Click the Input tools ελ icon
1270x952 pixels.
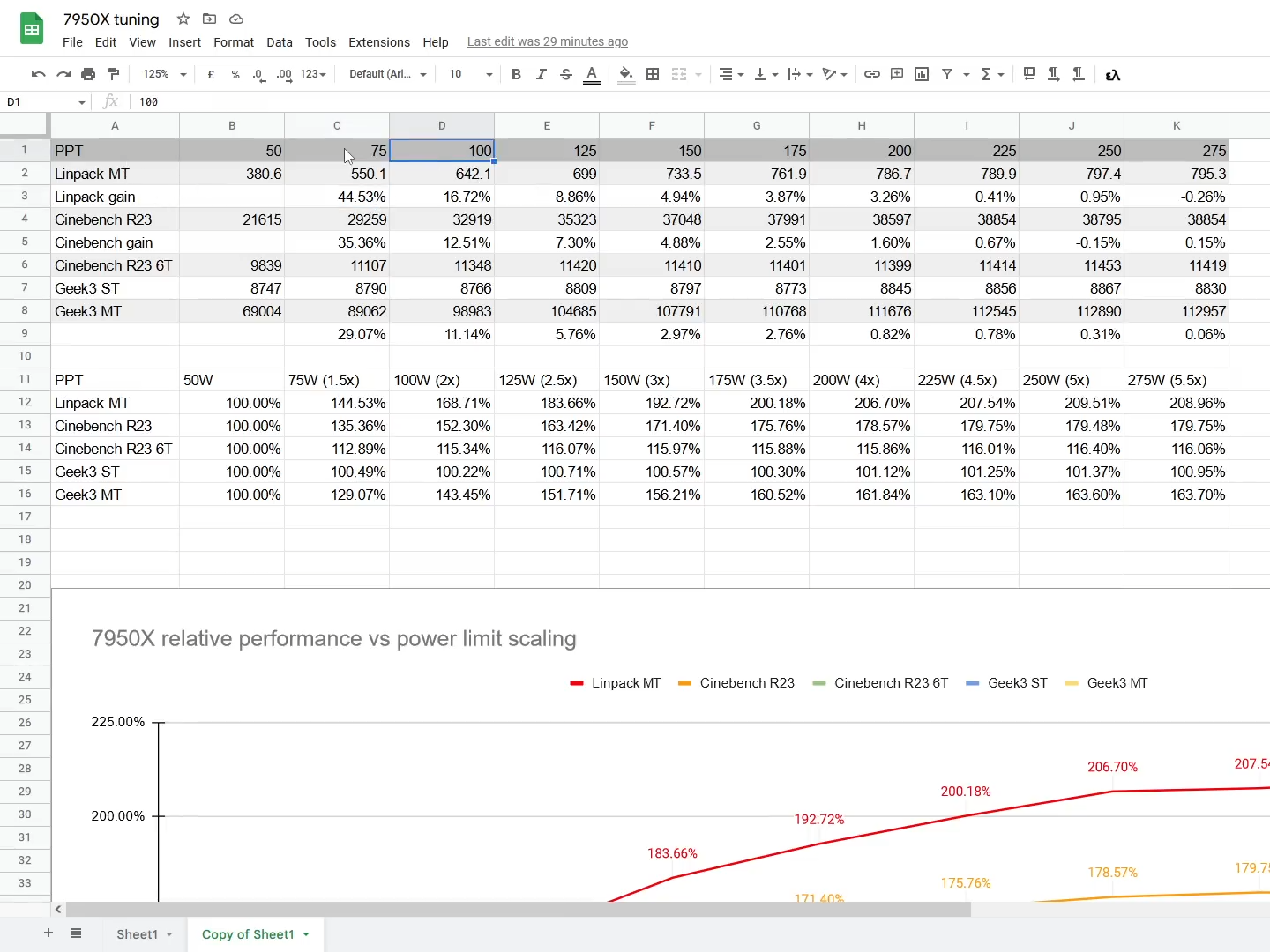(x=1113, y=75)
